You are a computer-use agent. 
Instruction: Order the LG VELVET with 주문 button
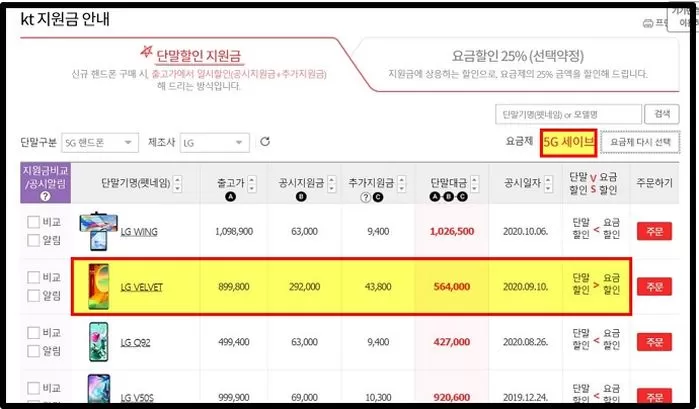[654, 287]
